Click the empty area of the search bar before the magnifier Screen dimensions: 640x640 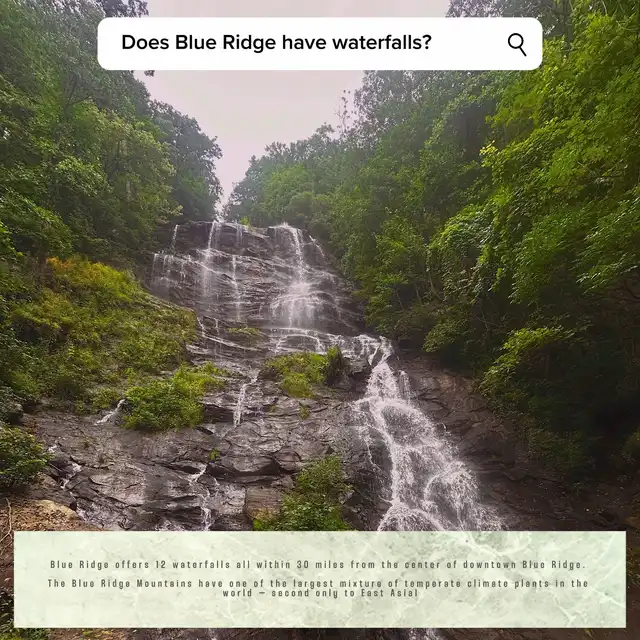point(469,44)
